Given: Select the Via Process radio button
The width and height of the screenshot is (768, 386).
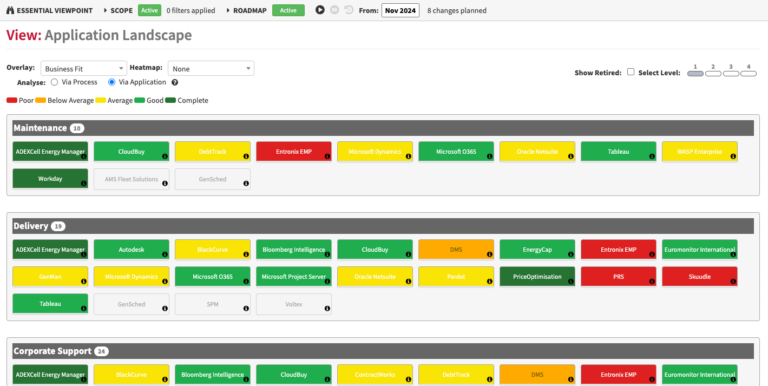Looking at the screenshot, I should [x=54, y=82].
